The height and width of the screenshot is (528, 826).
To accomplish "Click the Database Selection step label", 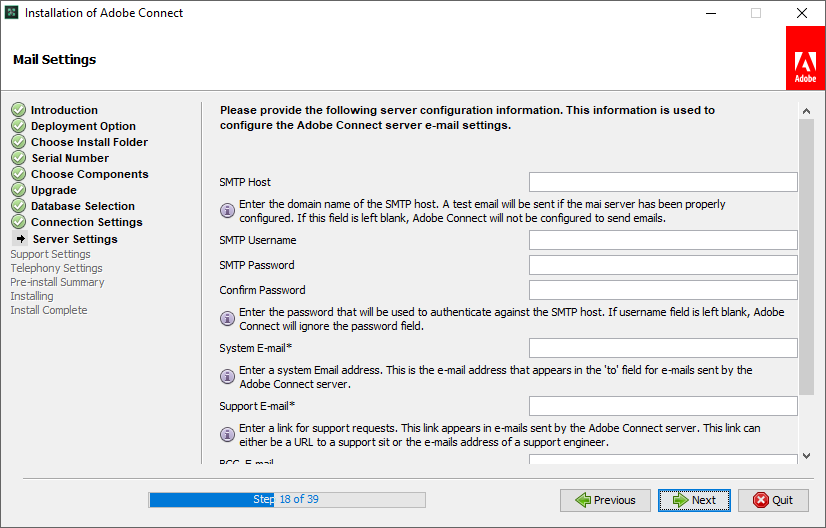I will tap(83, 206).
